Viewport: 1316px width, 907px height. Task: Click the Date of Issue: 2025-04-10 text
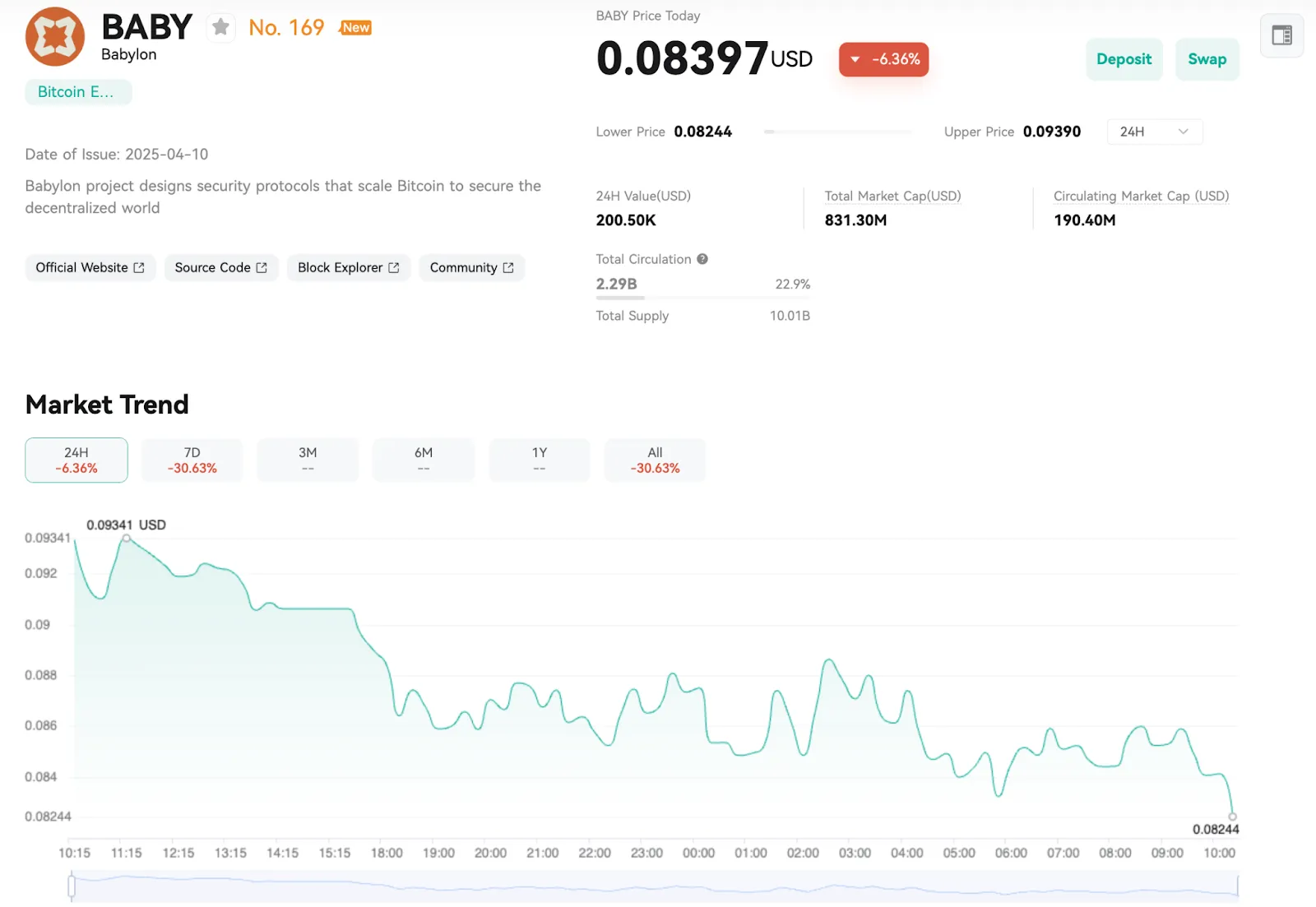[117, 155]
